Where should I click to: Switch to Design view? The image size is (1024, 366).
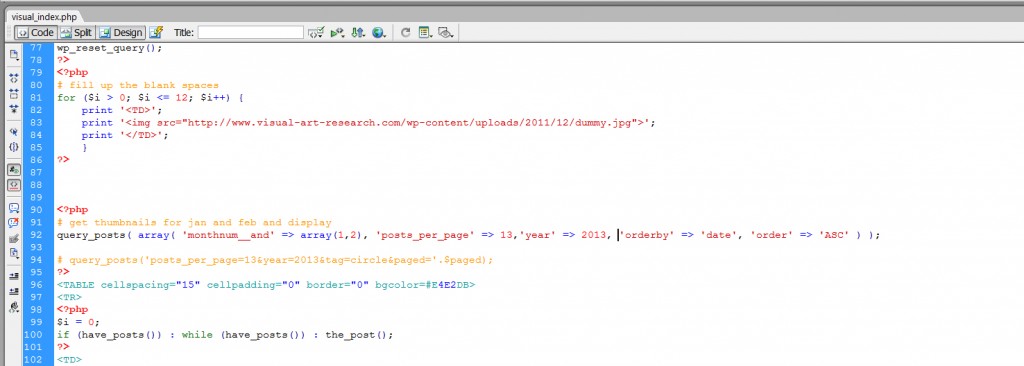click(121, 32)
